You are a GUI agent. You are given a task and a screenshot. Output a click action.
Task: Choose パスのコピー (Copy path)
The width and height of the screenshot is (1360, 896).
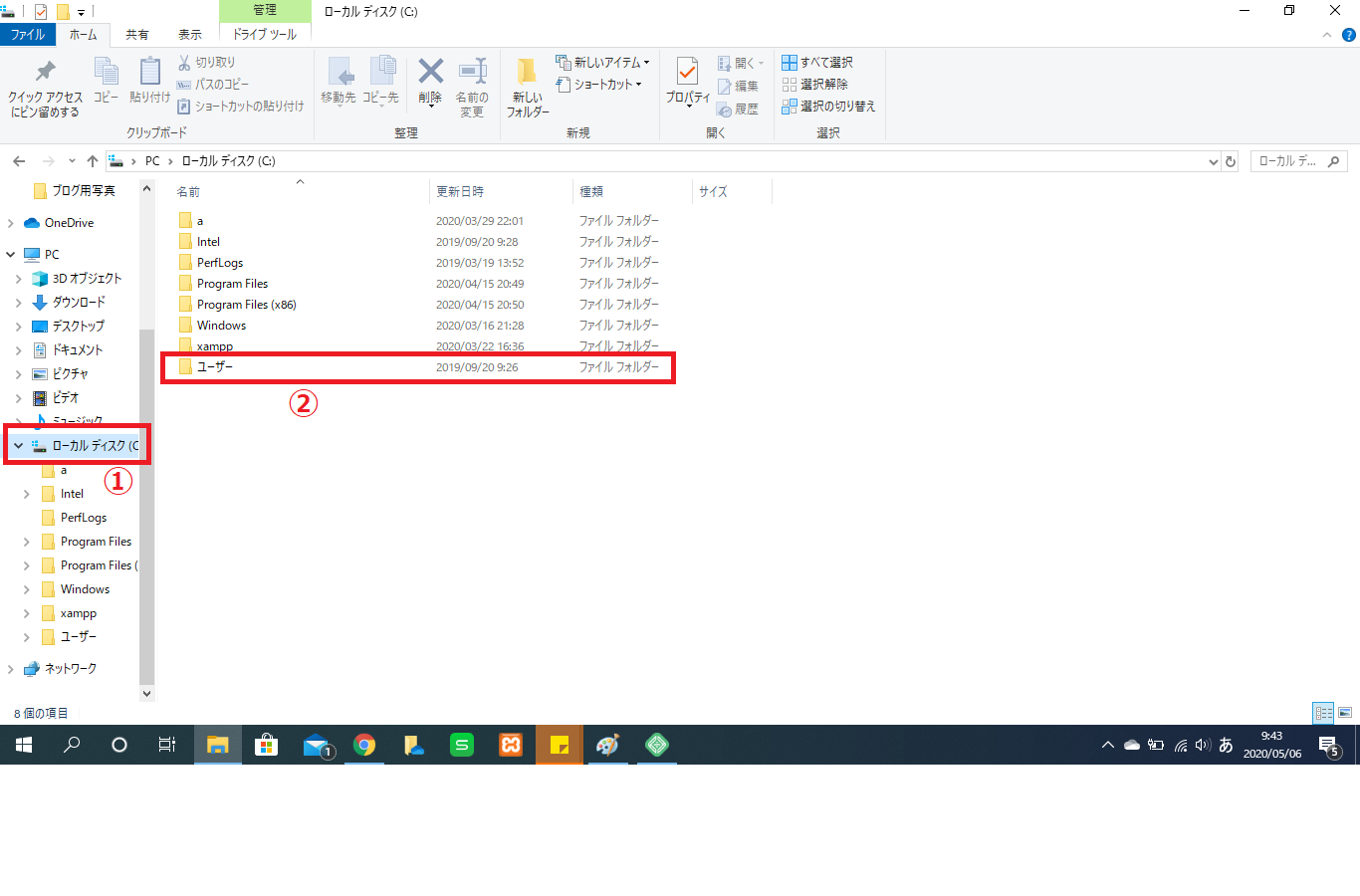pos(213,85)
